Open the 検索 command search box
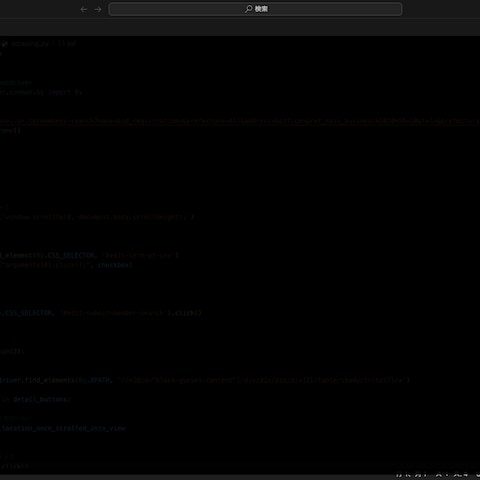The image size is (480, 480). coord(255,9)
